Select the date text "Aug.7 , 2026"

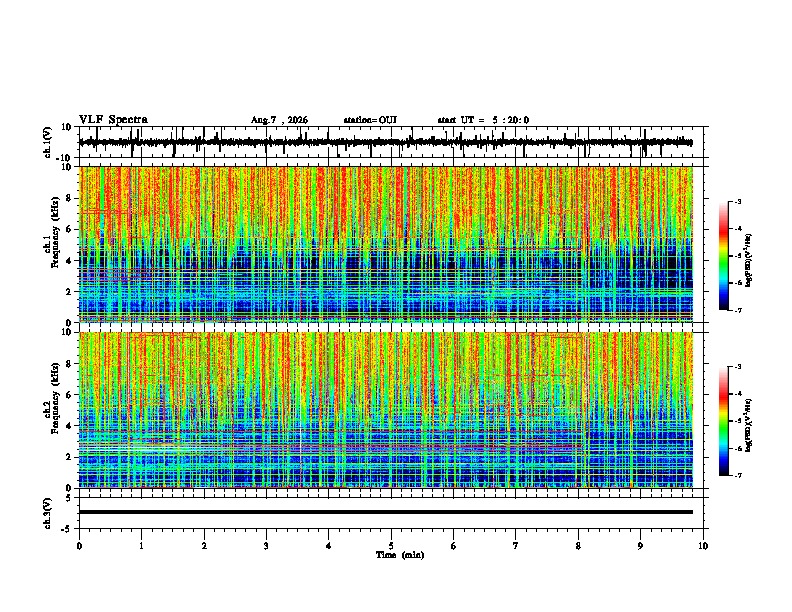click(279, 120)
